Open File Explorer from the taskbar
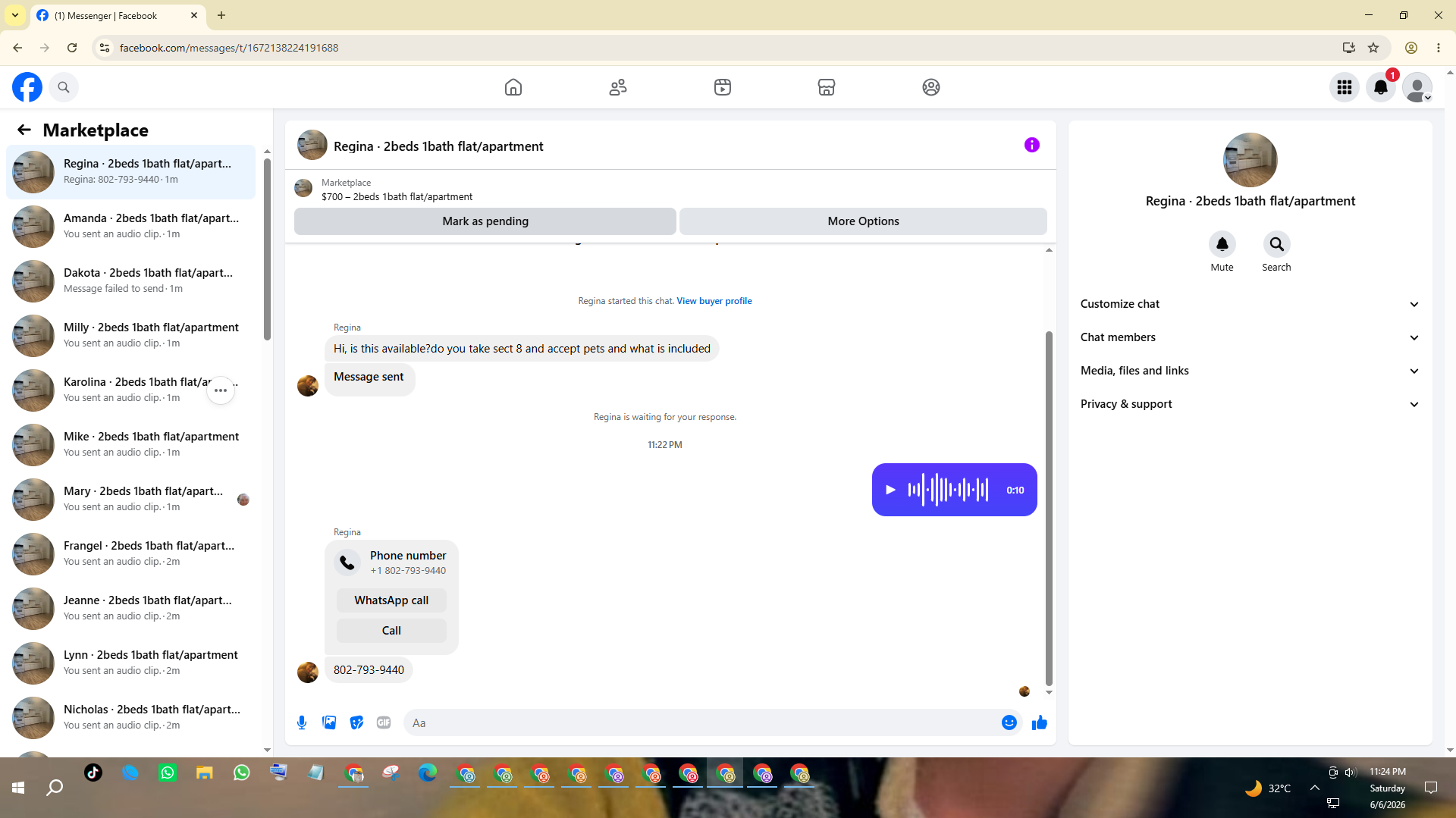The height and width of the screenshot is (818, 1456). [205, 773]
